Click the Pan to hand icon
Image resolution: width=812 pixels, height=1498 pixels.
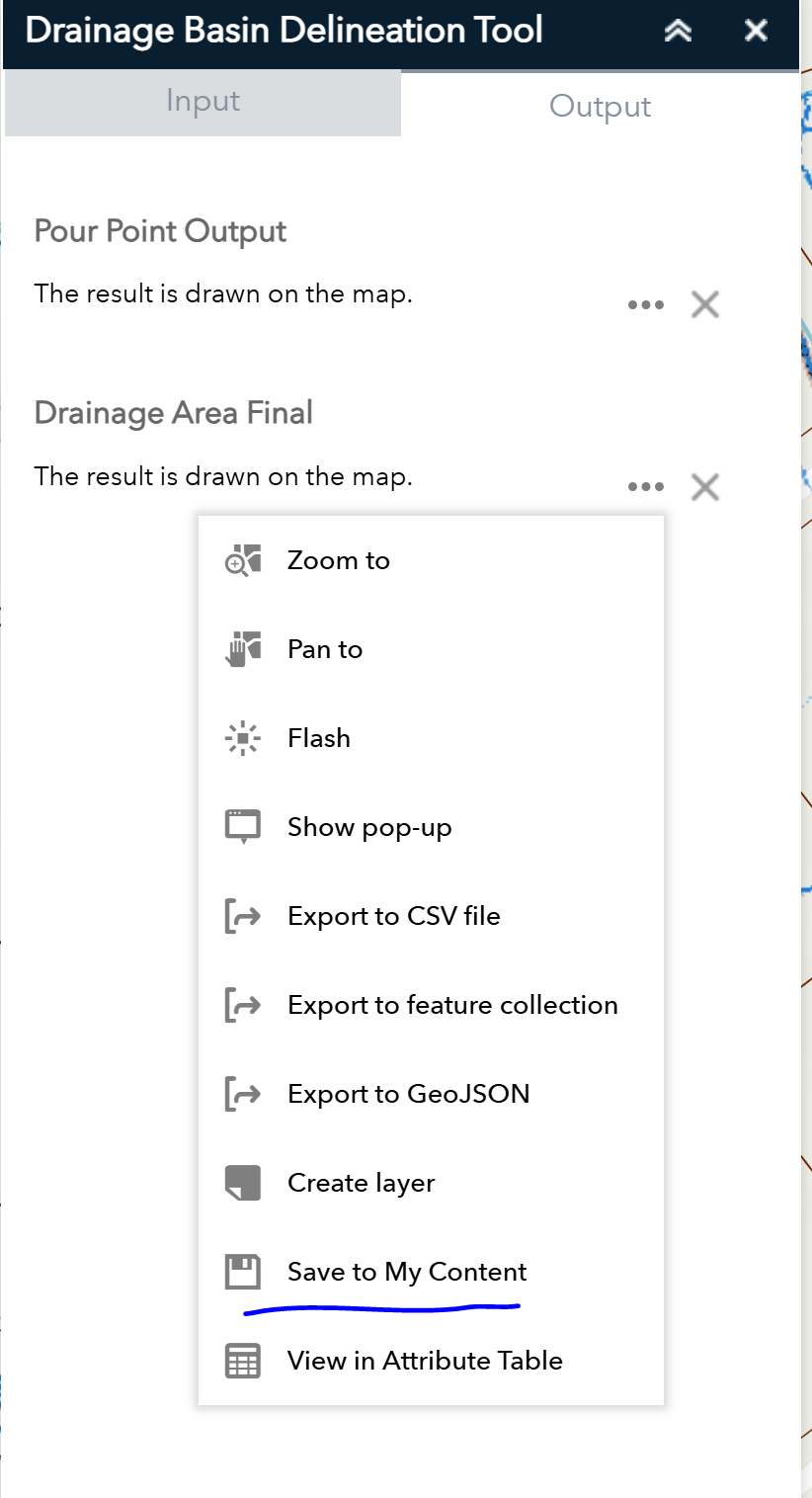pyautogui.click(x=243, y=649)
